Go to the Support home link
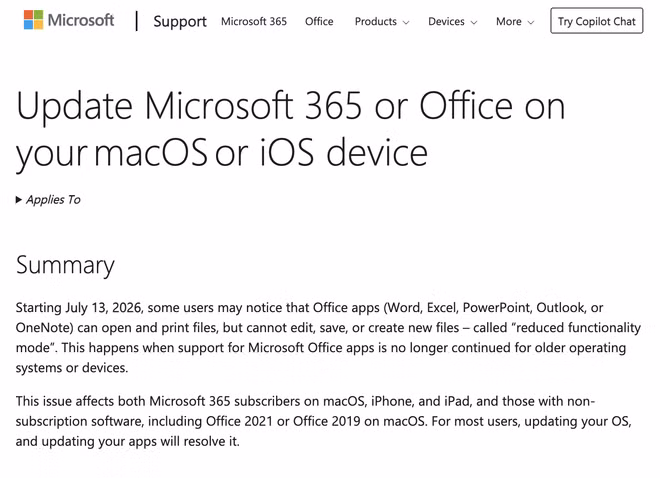This screenshot has height=478, width=660. click(x=180, y=21)
